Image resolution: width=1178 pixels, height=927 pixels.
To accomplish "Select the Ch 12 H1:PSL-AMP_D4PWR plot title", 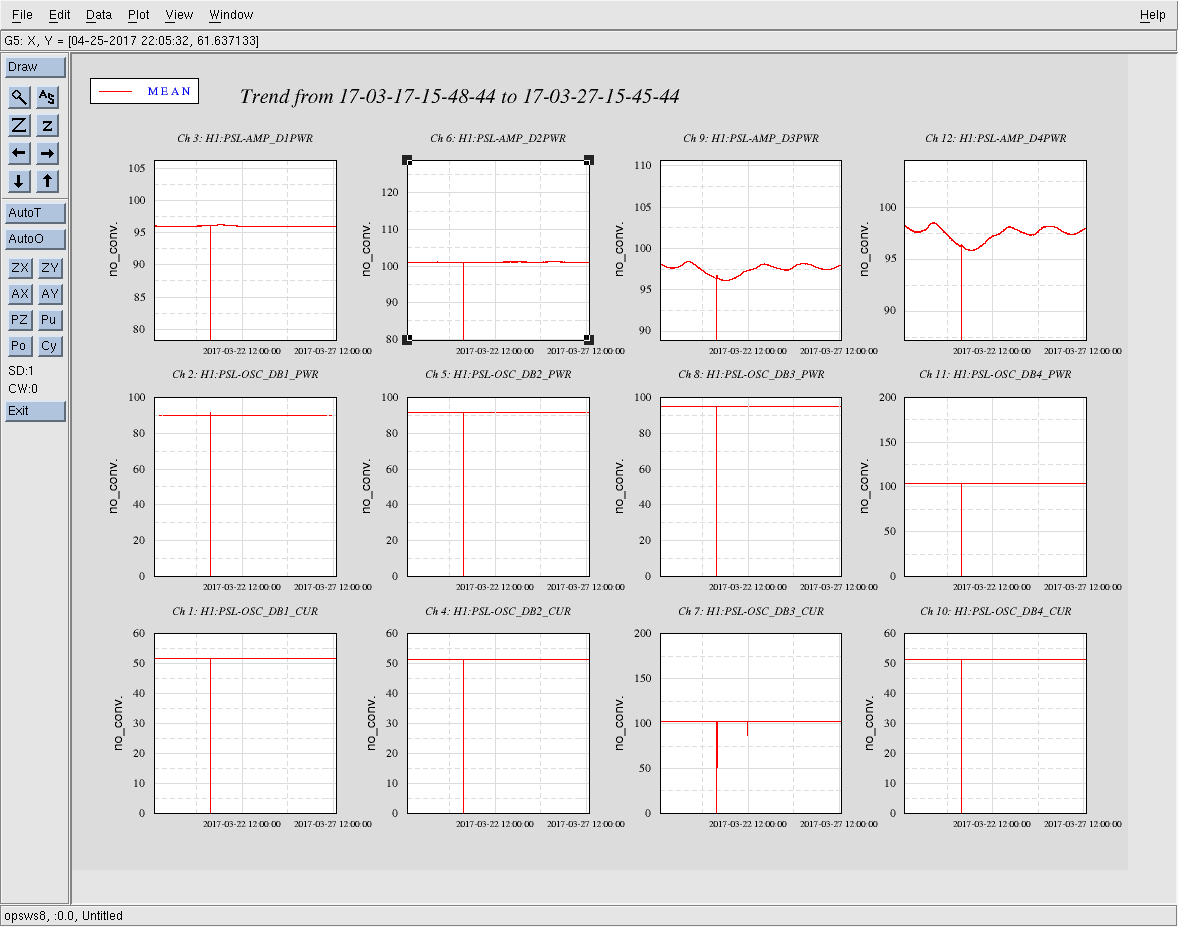I will [995, 138].
